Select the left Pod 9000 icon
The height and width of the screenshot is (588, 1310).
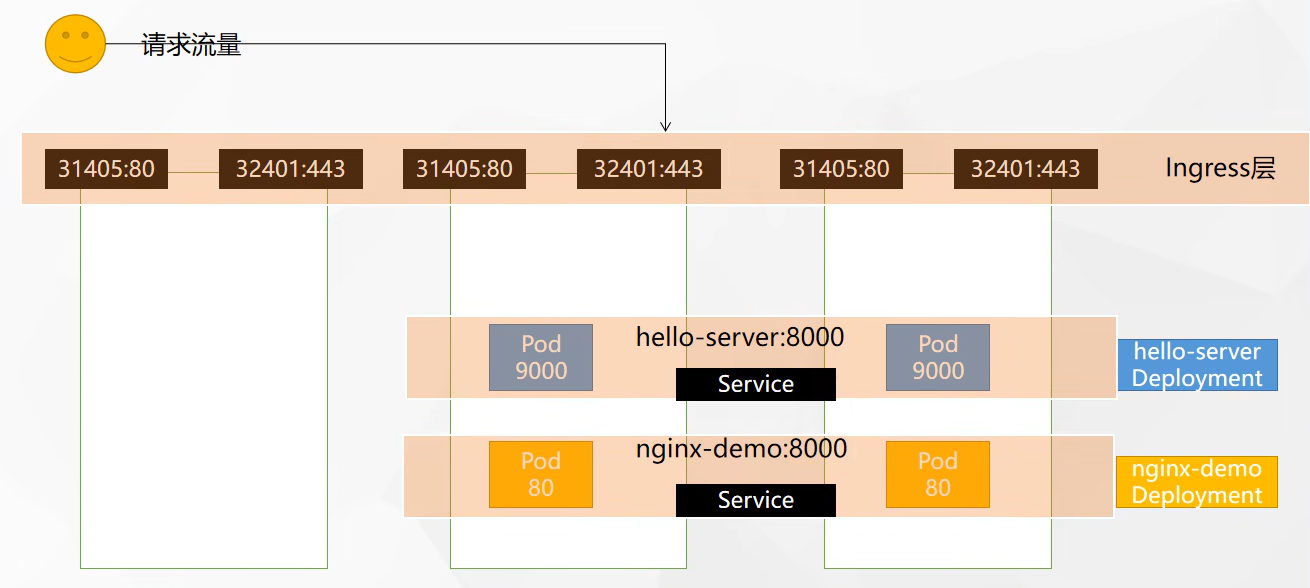pyautogui.click(x=540, y=357)
